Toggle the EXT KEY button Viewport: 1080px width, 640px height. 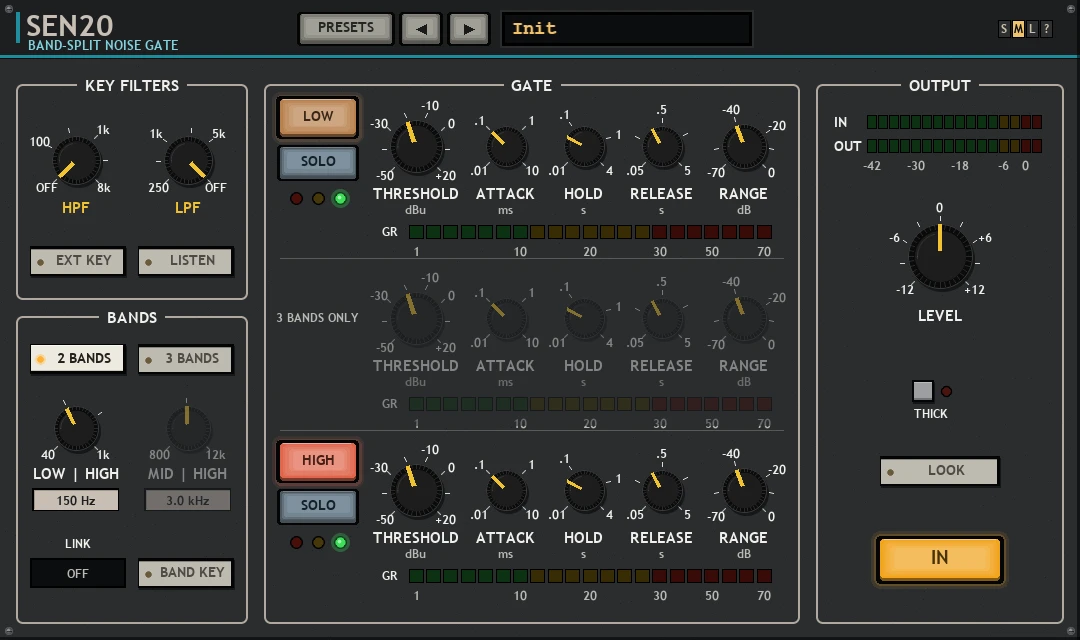[x=77, y=261]
